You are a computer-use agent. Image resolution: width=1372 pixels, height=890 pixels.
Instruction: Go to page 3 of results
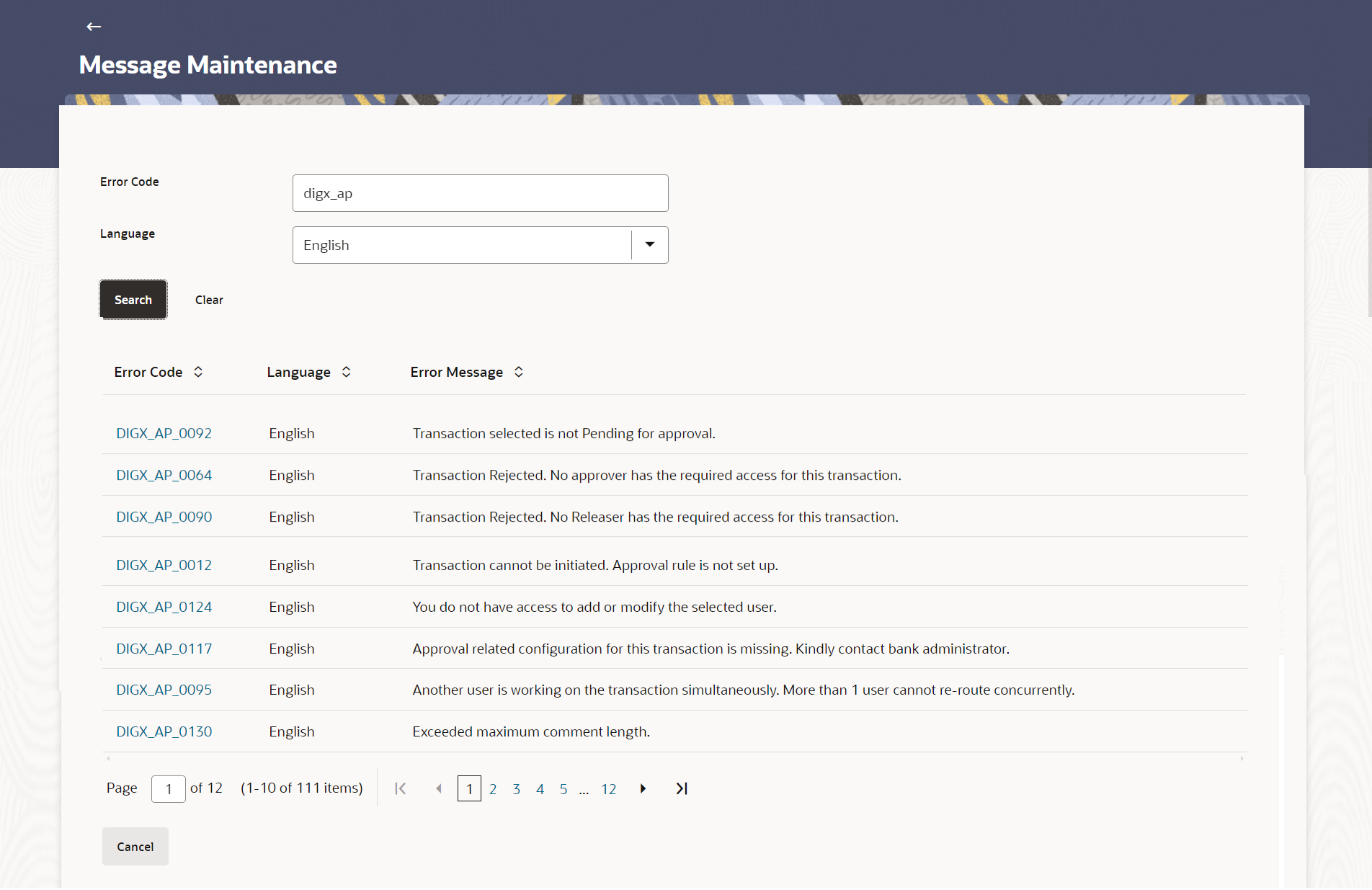(517, 789)
